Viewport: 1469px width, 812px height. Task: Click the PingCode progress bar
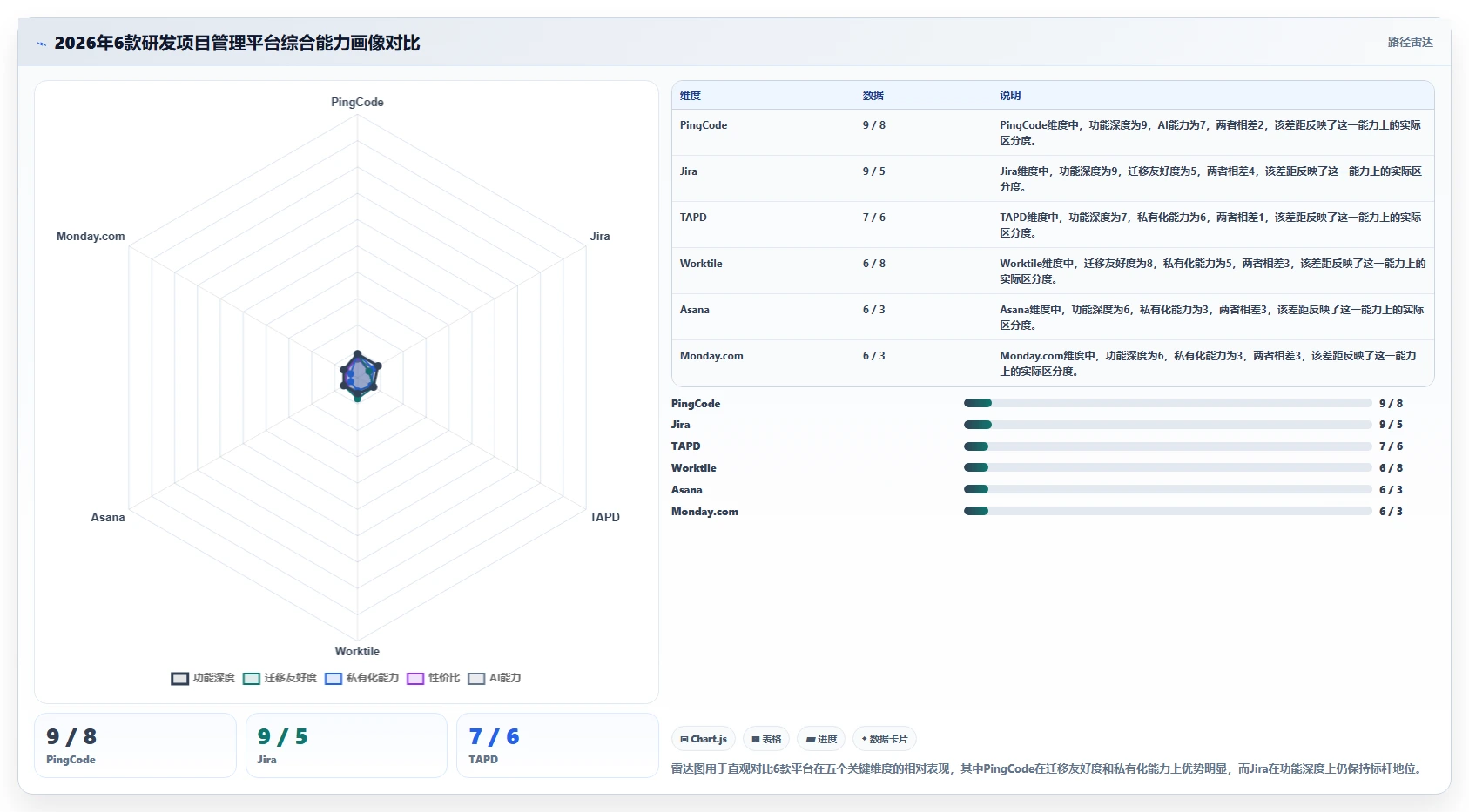1168,403
